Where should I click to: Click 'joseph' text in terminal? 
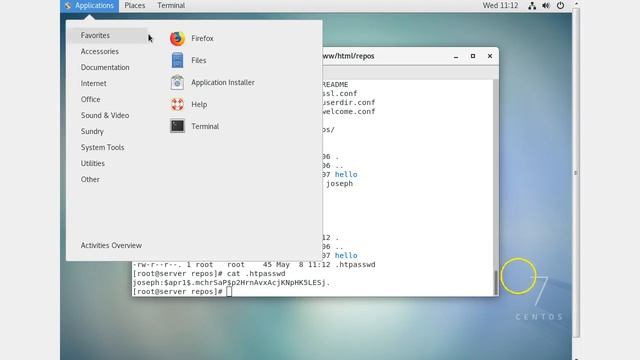(x=339, y=184)
